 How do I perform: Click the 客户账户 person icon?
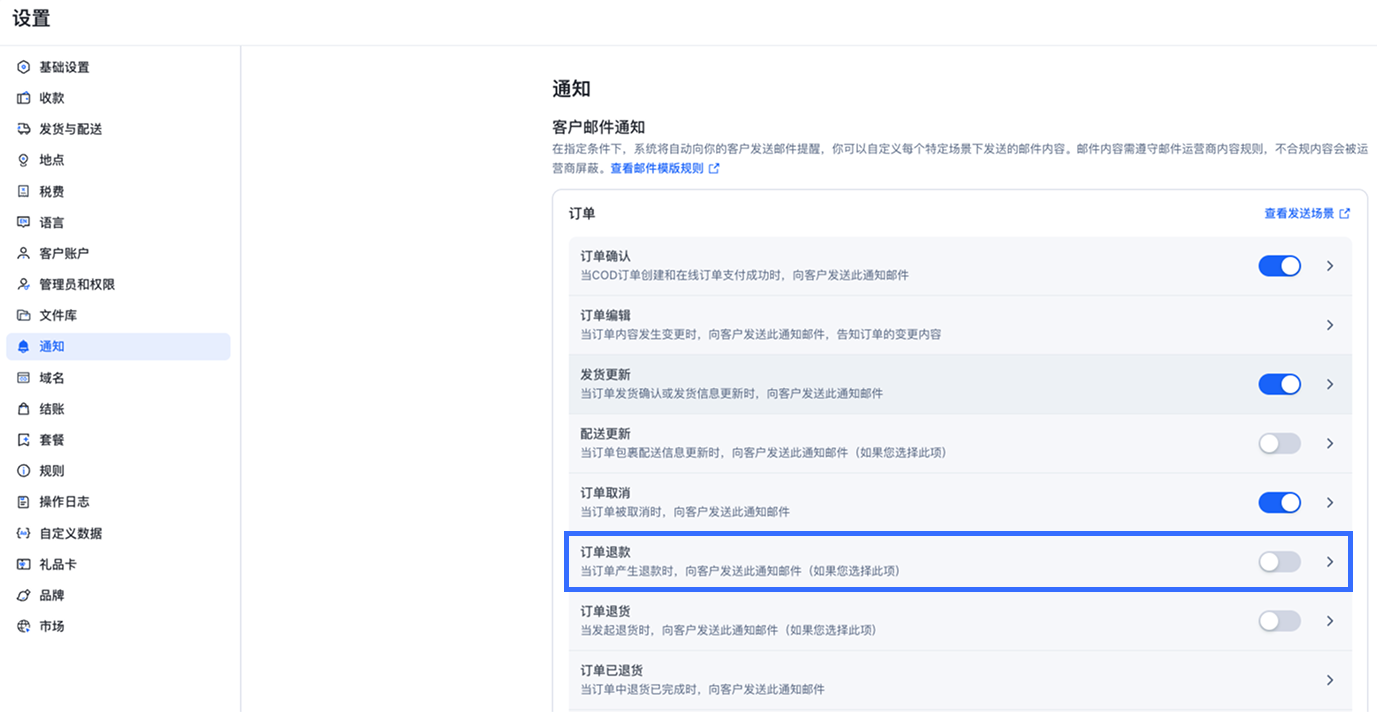pos(24,253)
